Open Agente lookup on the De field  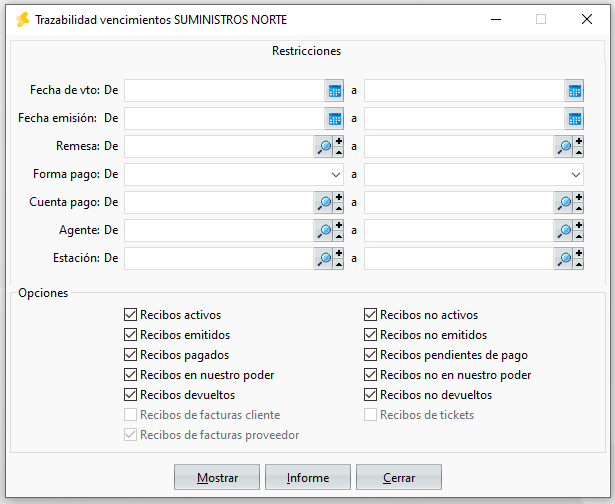324,231
